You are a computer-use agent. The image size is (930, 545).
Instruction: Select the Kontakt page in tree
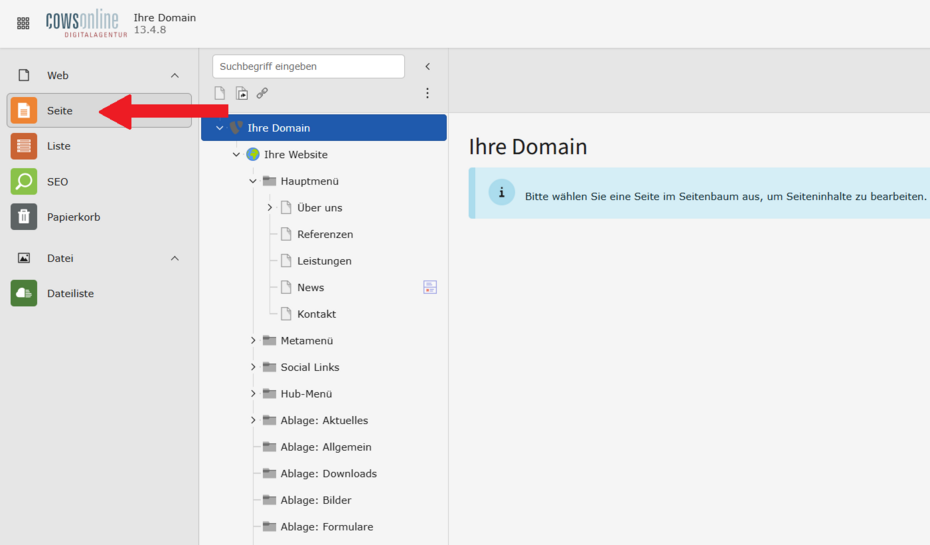(x=316, y=314)
